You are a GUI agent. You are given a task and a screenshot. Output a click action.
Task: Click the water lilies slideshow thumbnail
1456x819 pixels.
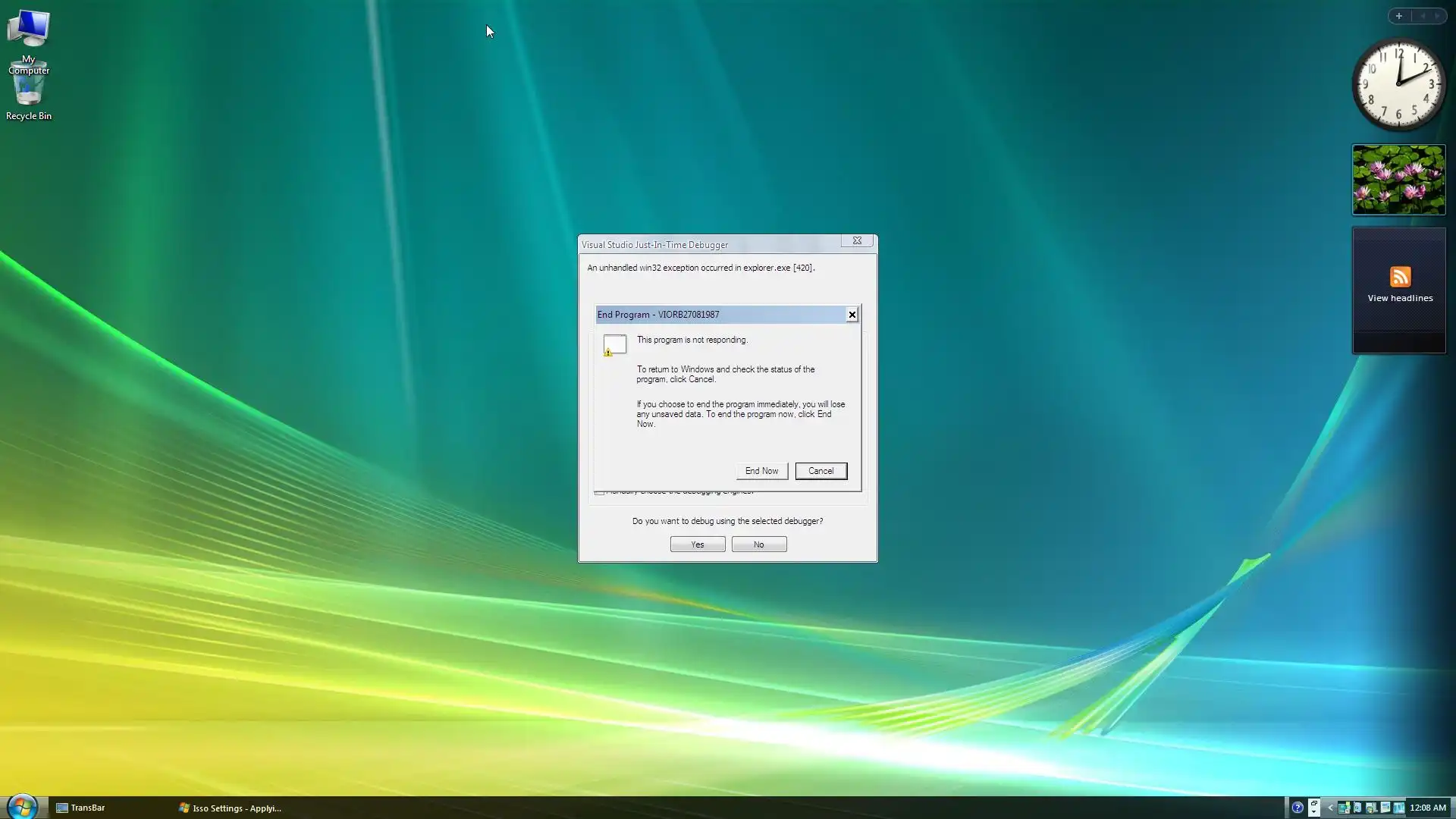(x=1398, y=180)
